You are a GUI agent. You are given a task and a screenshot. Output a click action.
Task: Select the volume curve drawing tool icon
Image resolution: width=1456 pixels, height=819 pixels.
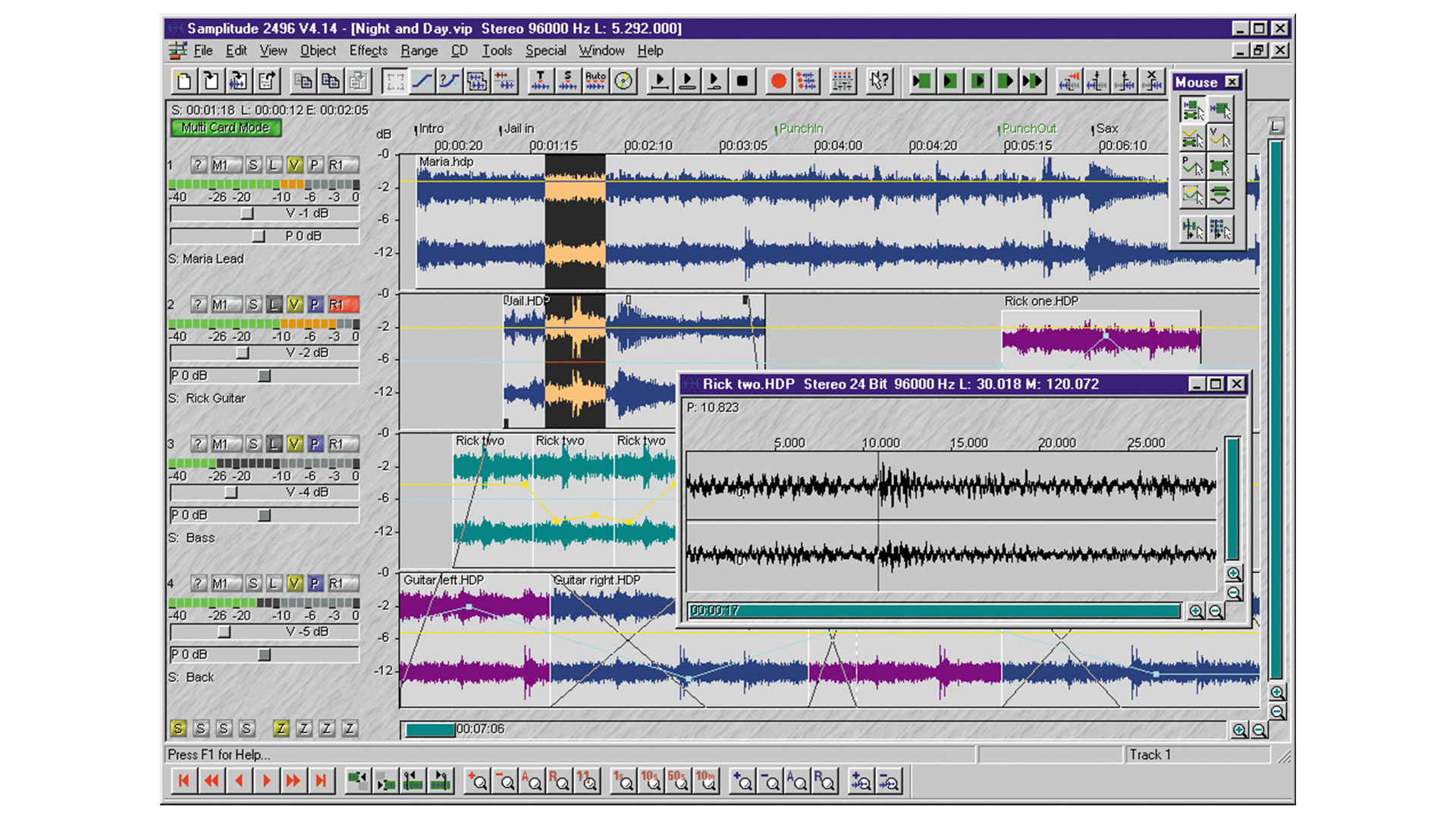[x=422, y=80]
